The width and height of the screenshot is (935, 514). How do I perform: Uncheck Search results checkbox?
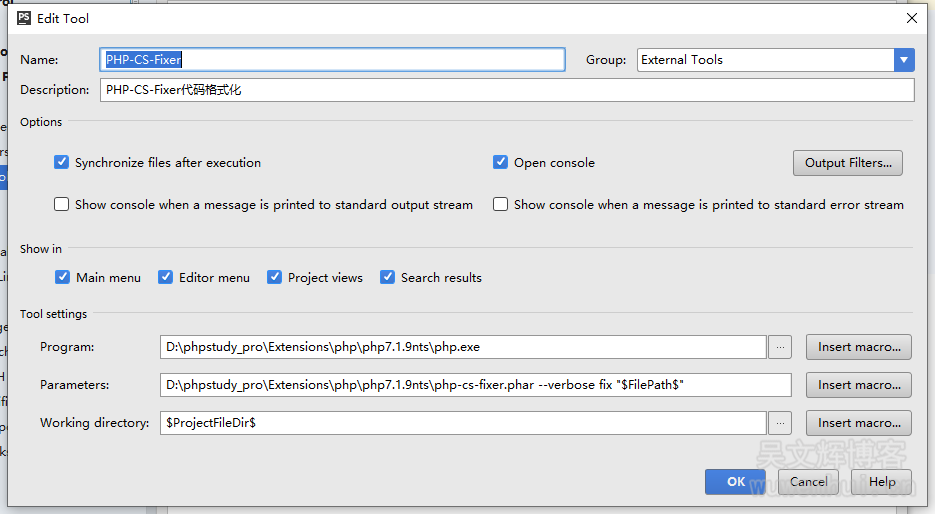click(x=388, y=277)
